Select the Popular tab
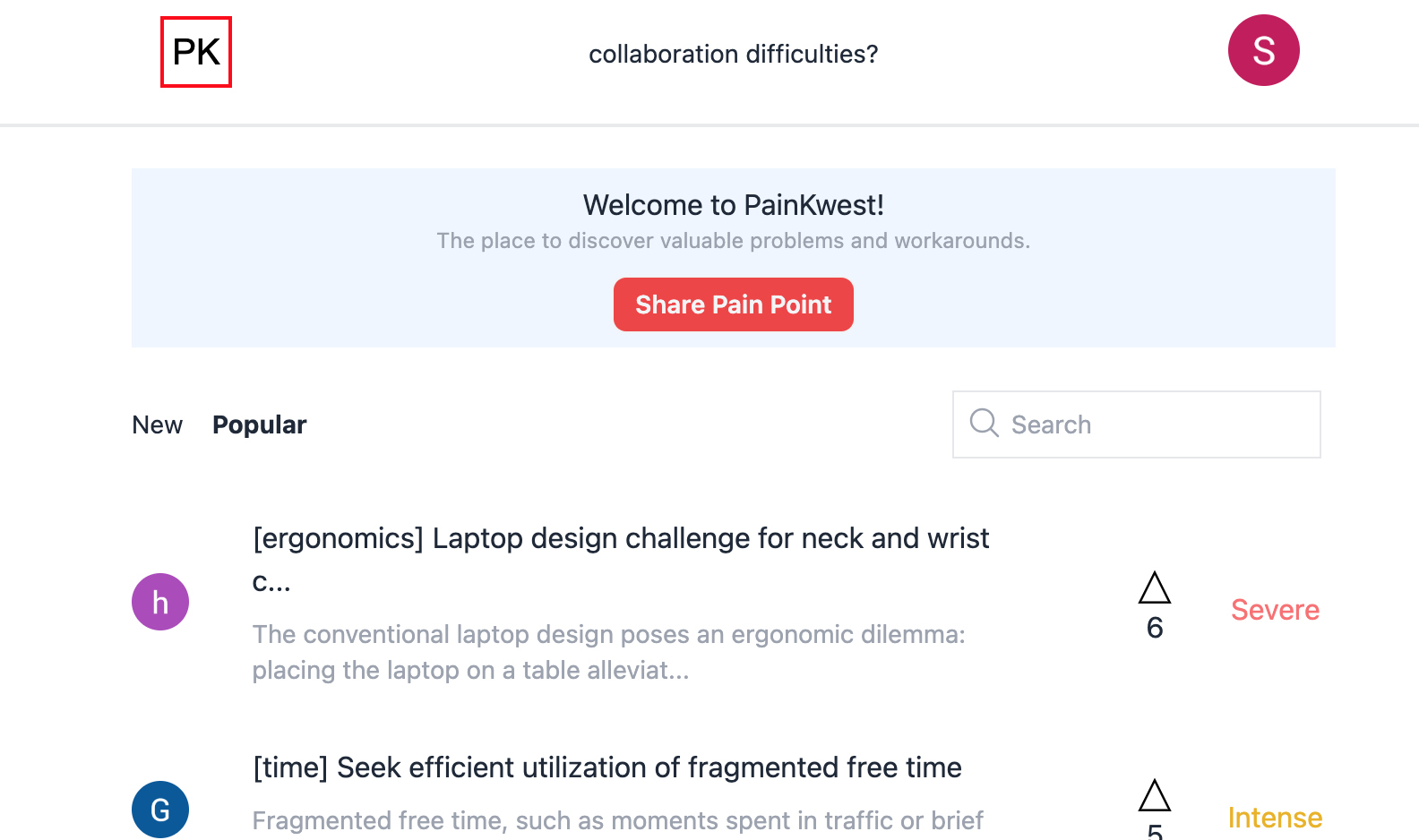 [x=259, y=424]
